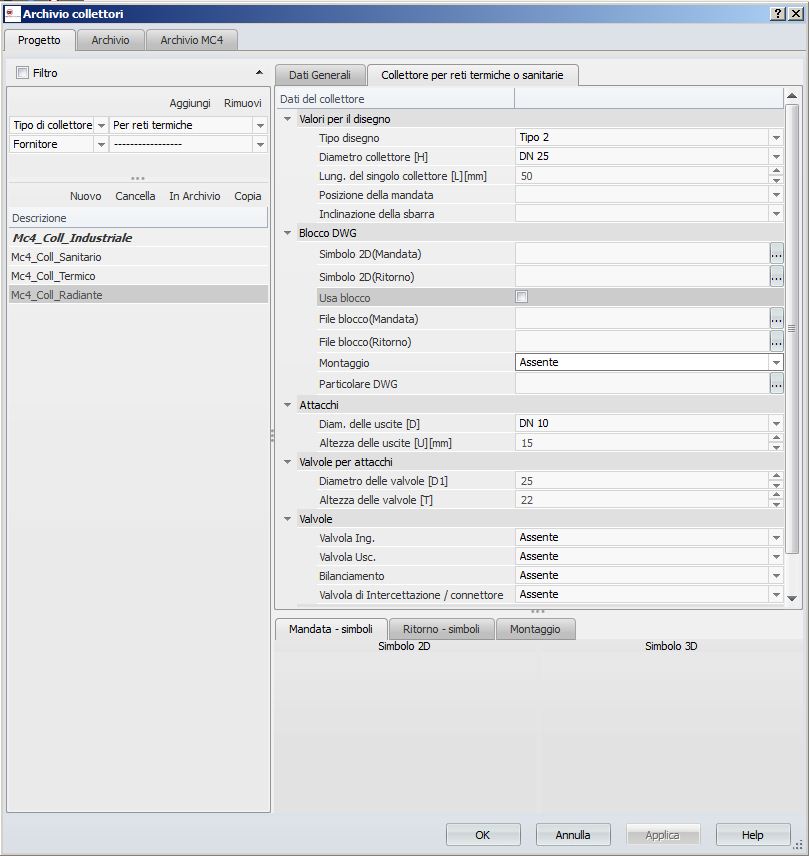Viewport: 809px width, 856px height.
Task: Toggle the Usa blocco checkbox
Action: pyautogui.click(x=521, y=297)
